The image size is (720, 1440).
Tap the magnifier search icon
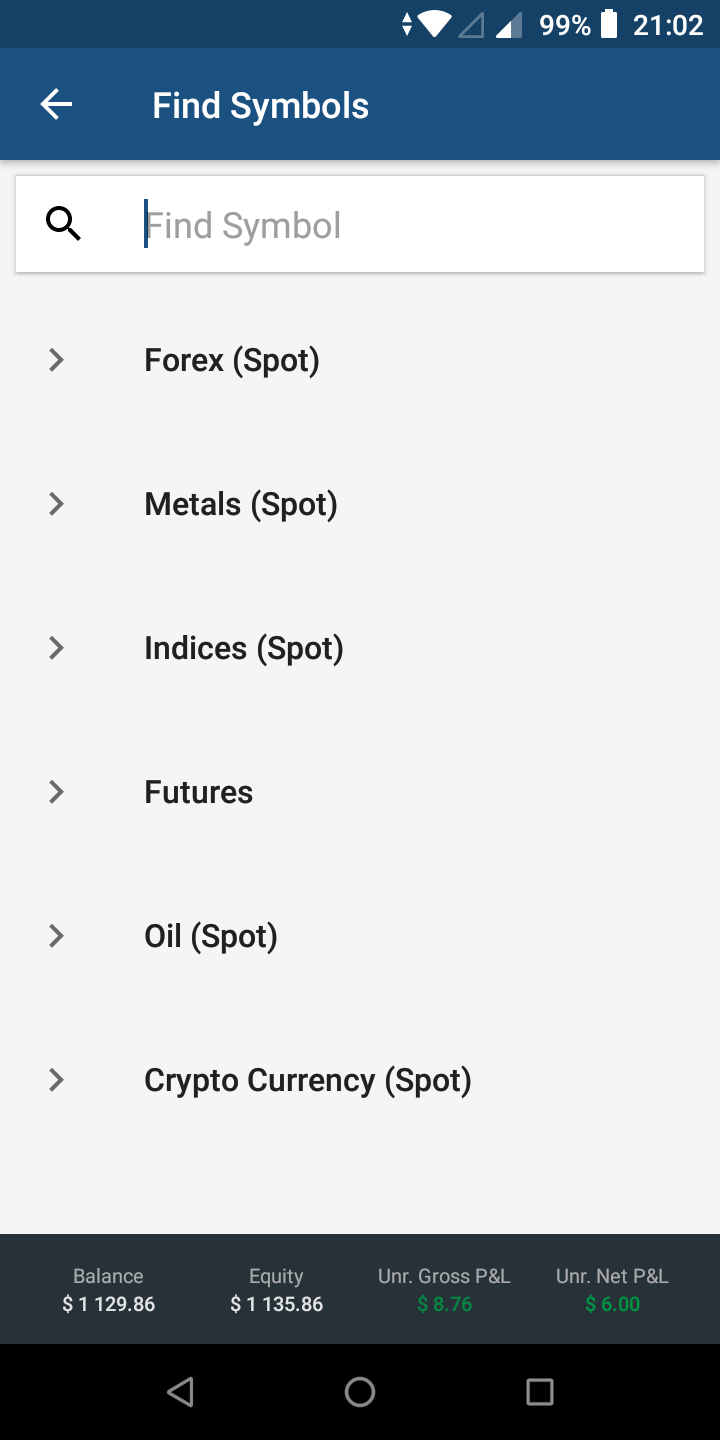click(64, 224)
